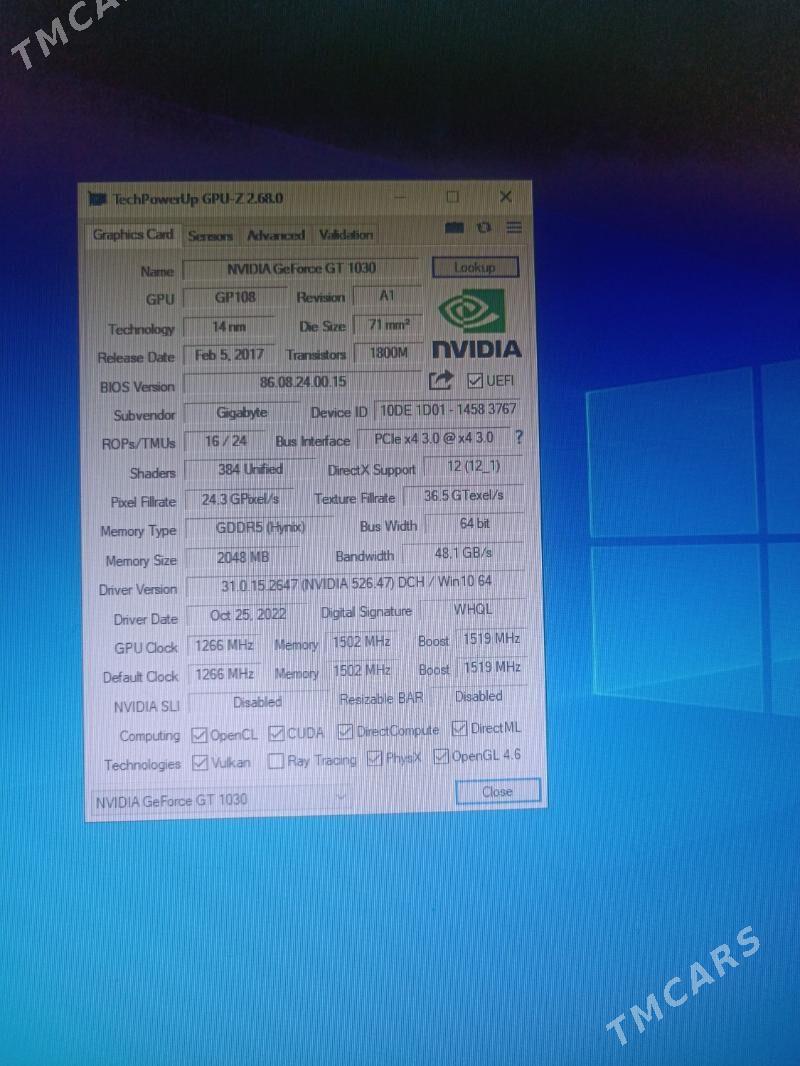Switch to the Sensors tab

[210, 235]
